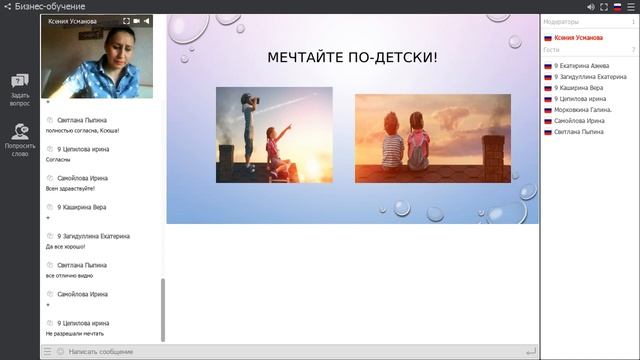
Task: Click flag icon beside 9 Екатерина Азеева
Action: pyautogui.click(x=548, y=66)
